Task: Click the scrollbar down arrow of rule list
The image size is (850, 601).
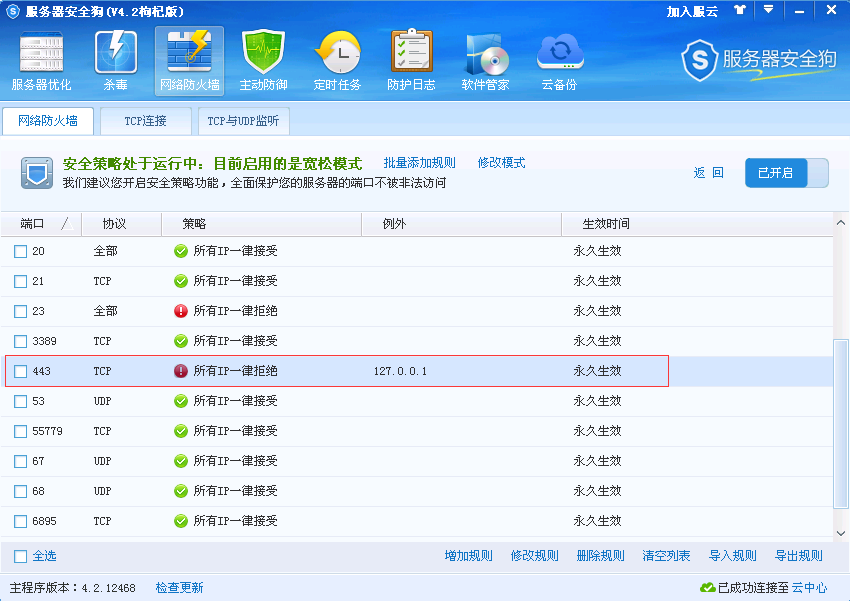Action: pyautogui.click(x=841, y=533)
